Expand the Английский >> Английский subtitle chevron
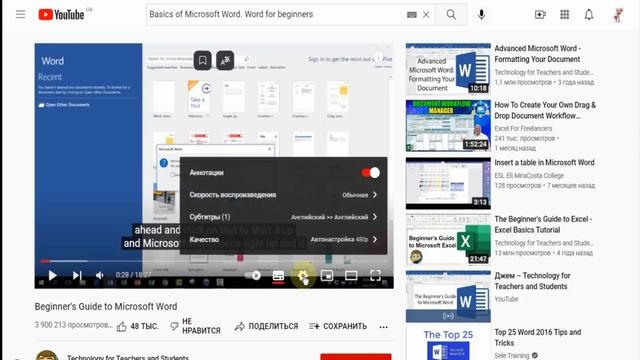 coord(375,217)
